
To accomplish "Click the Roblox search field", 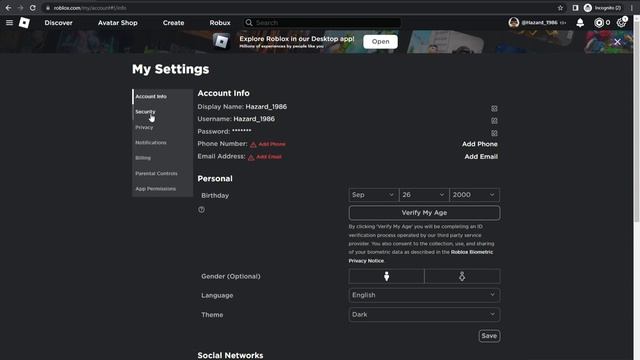I will (x=322, y=22).
